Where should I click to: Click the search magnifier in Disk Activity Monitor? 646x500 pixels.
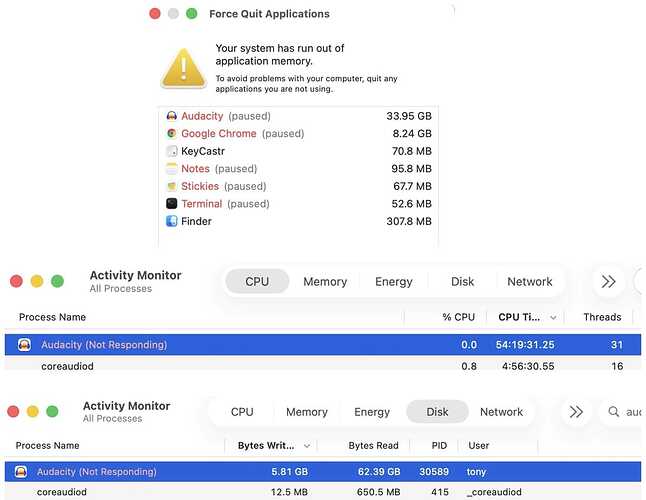tap(613, 411)
